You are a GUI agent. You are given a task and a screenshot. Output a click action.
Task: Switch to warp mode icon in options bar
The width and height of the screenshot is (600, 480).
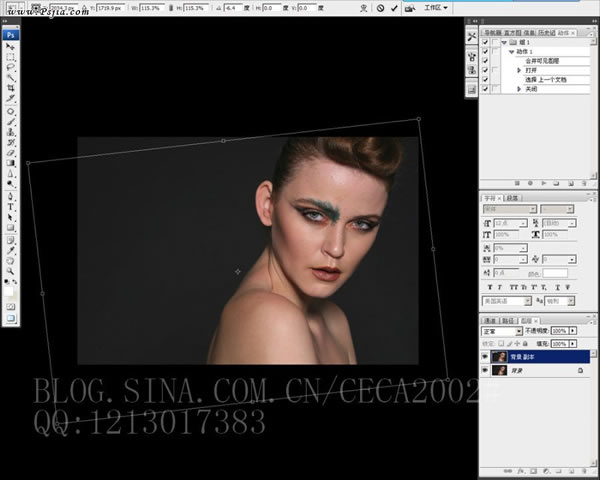[x=364, y=8]
